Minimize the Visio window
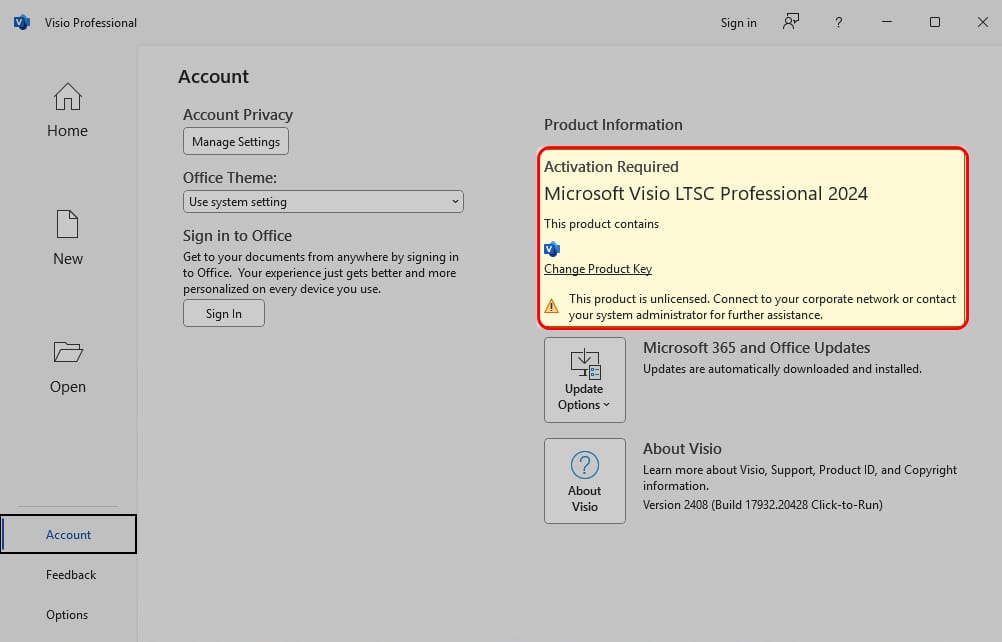This screenshot has width=1002, height=642. tap(887, 22)
